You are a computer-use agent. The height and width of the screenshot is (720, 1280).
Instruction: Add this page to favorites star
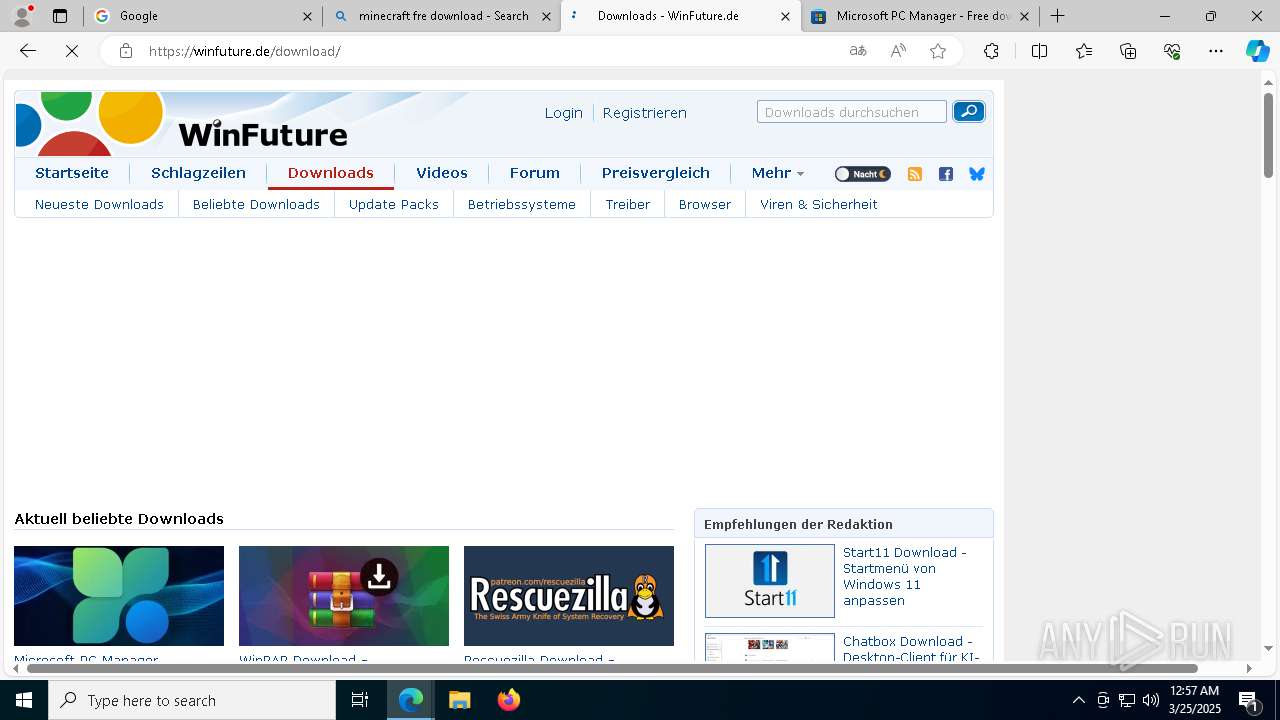click(x=938, y=51)
